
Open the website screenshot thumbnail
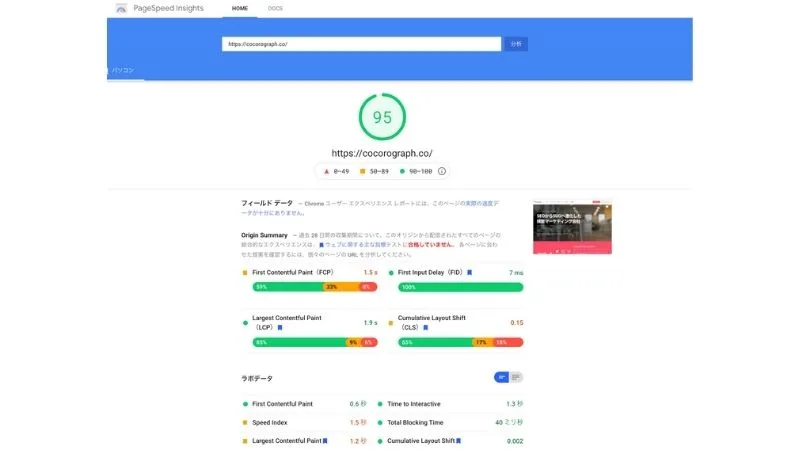(572, 227)
